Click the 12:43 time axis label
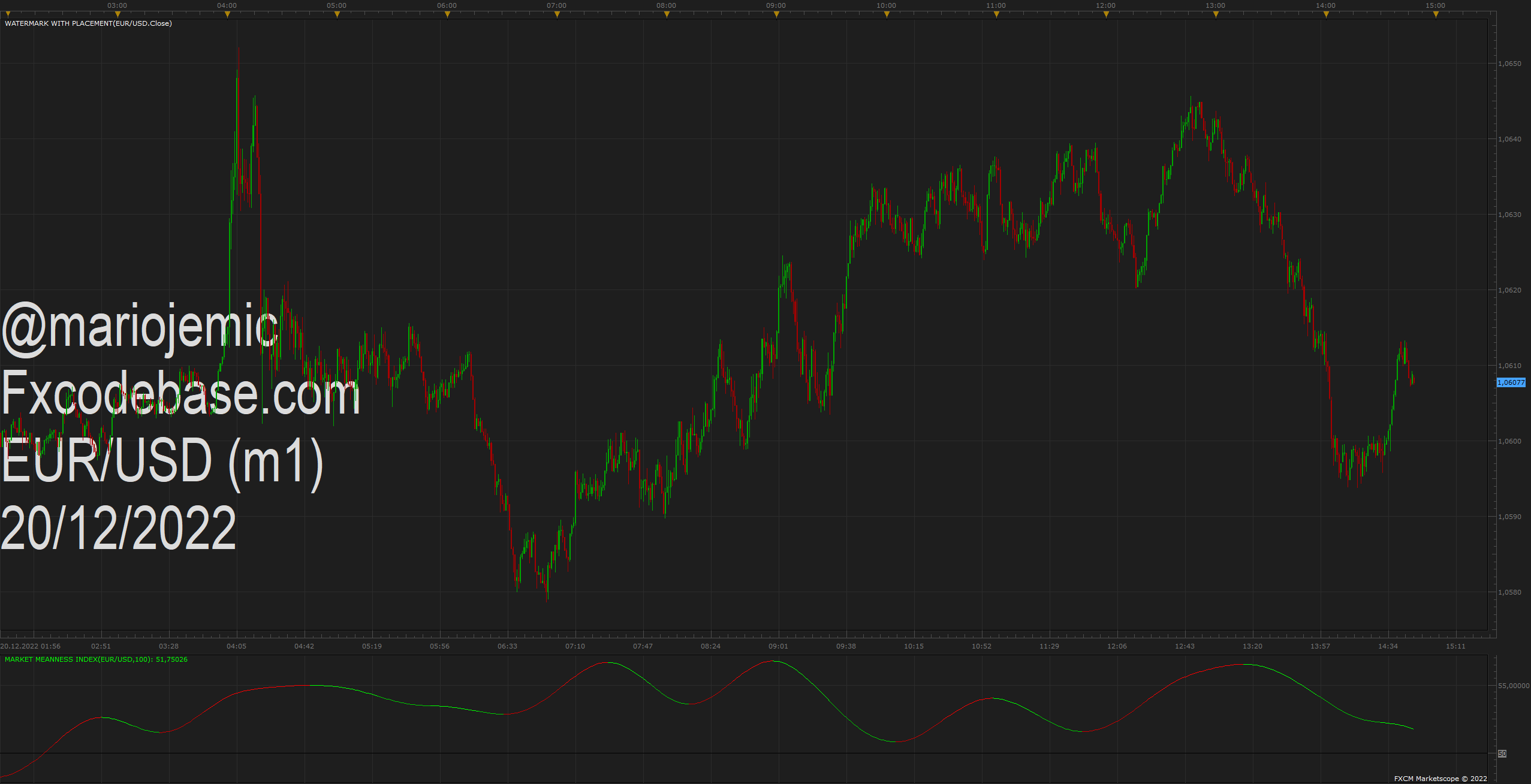Screen dimensions: 1531x784 1185,646
